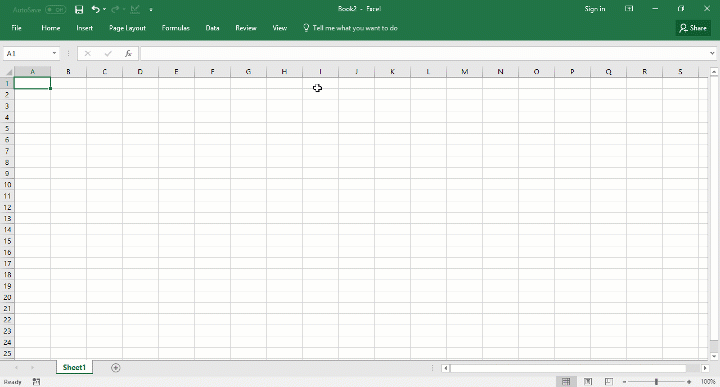The width and height of the screenshot is (720, 387).
Task: Click the Share button
Action: pos(693,28)
